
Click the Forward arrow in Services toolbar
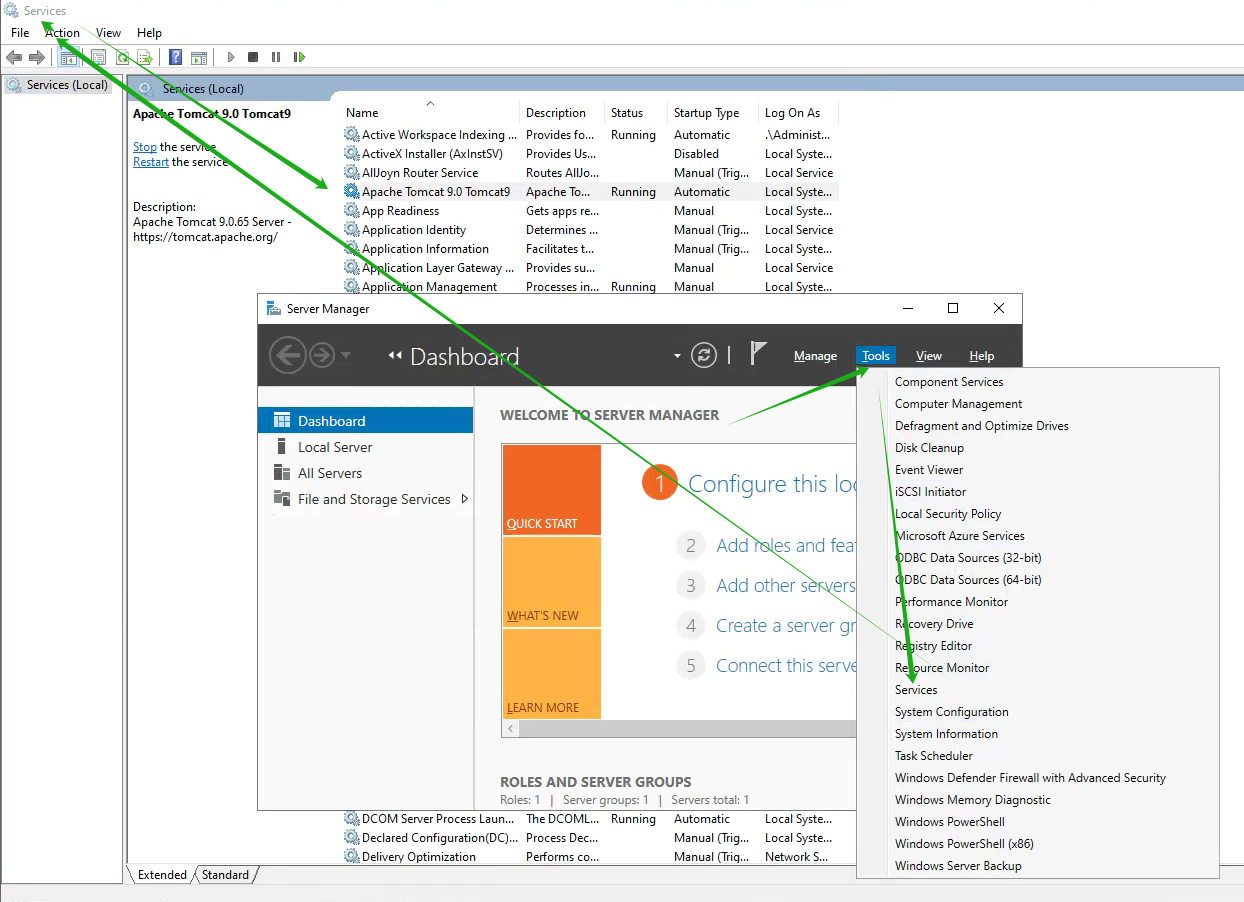point(37,58)
